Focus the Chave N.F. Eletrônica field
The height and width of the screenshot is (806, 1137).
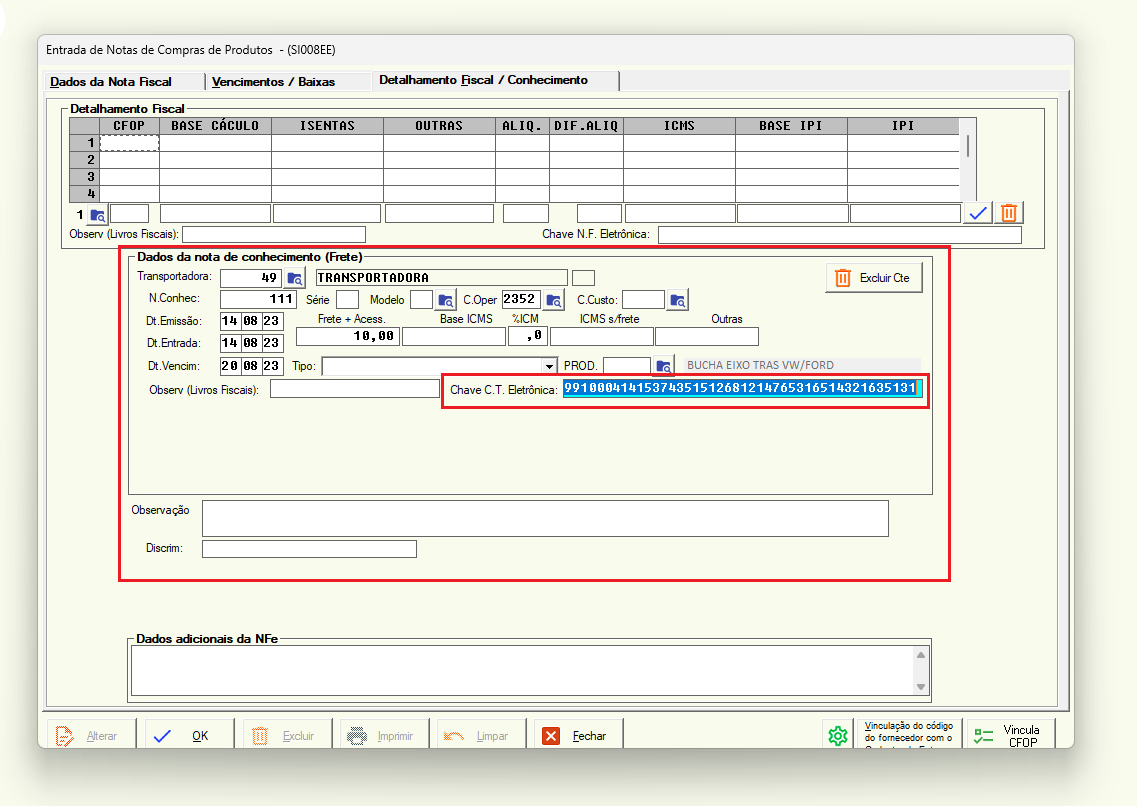840,234
